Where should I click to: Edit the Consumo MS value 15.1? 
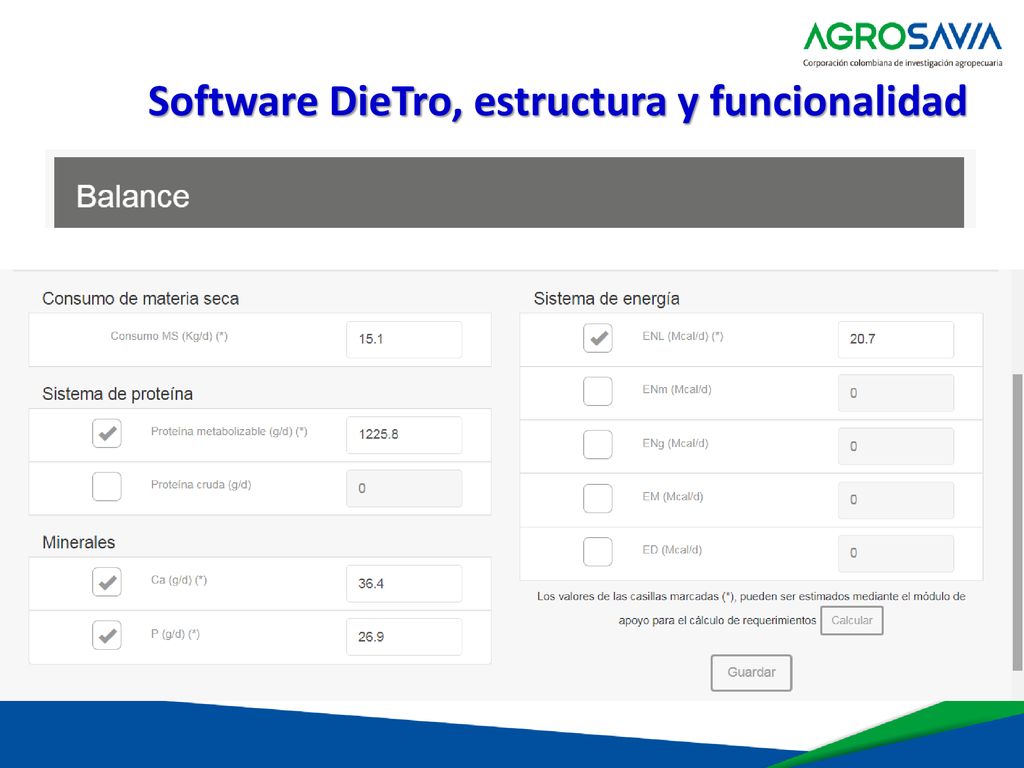pyautogui.click(x=404, y=340)
